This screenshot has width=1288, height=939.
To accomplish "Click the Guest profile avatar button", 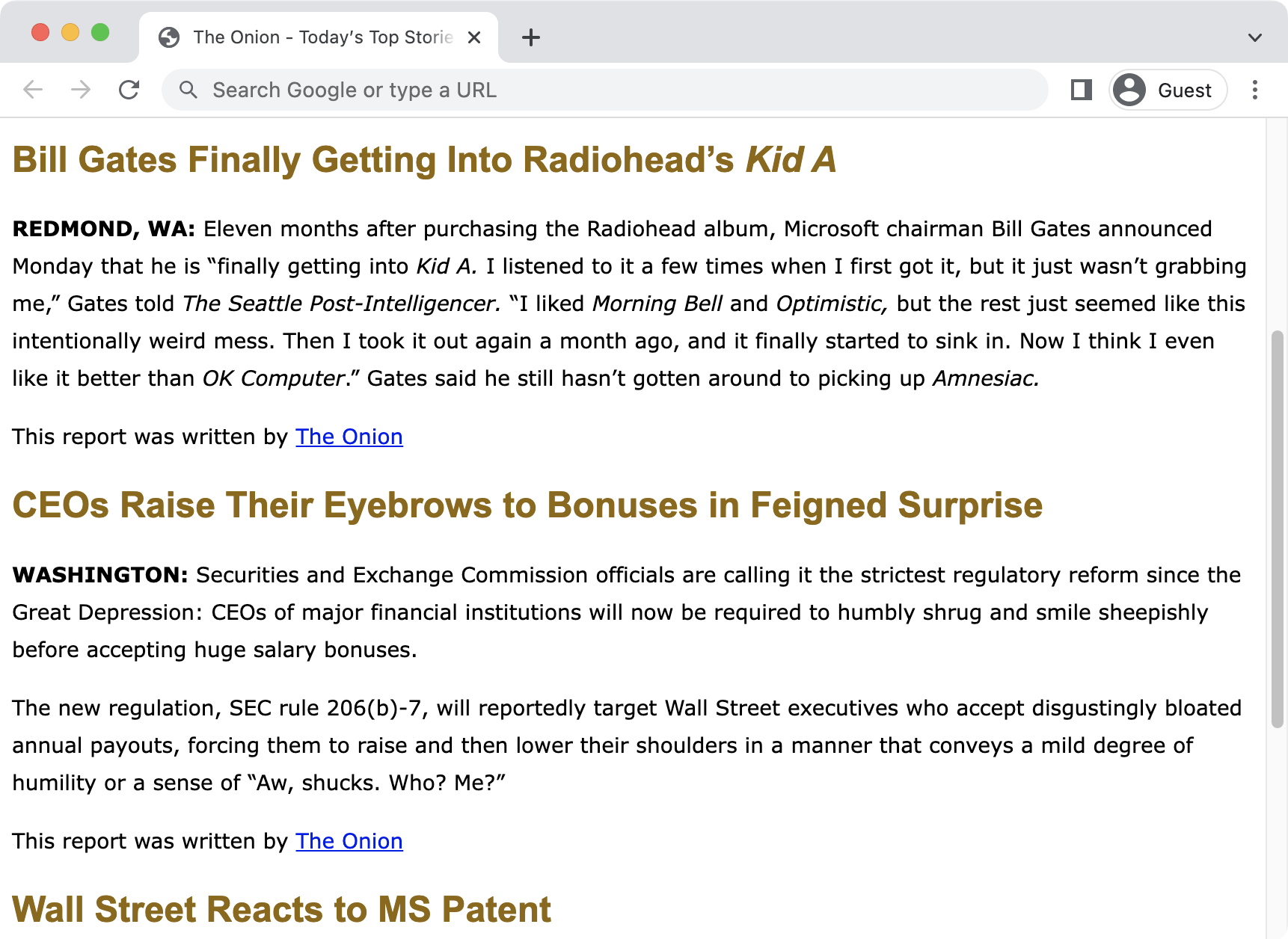I will [x=1168, y=90].
